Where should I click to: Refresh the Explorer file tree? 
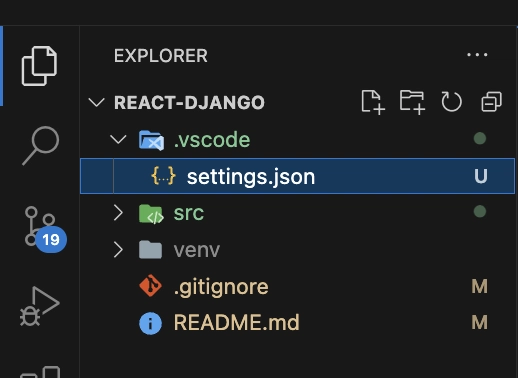pyautogui.click(x=451, y=102)
